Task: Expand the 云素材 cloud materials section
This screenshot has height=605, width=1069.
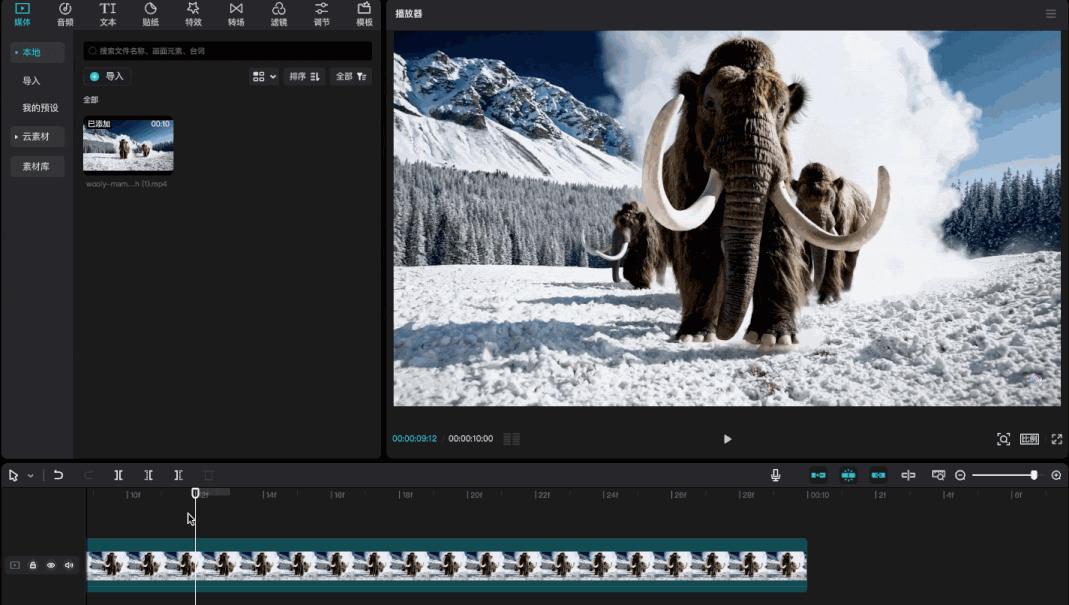Action: [x=36, y=136]
